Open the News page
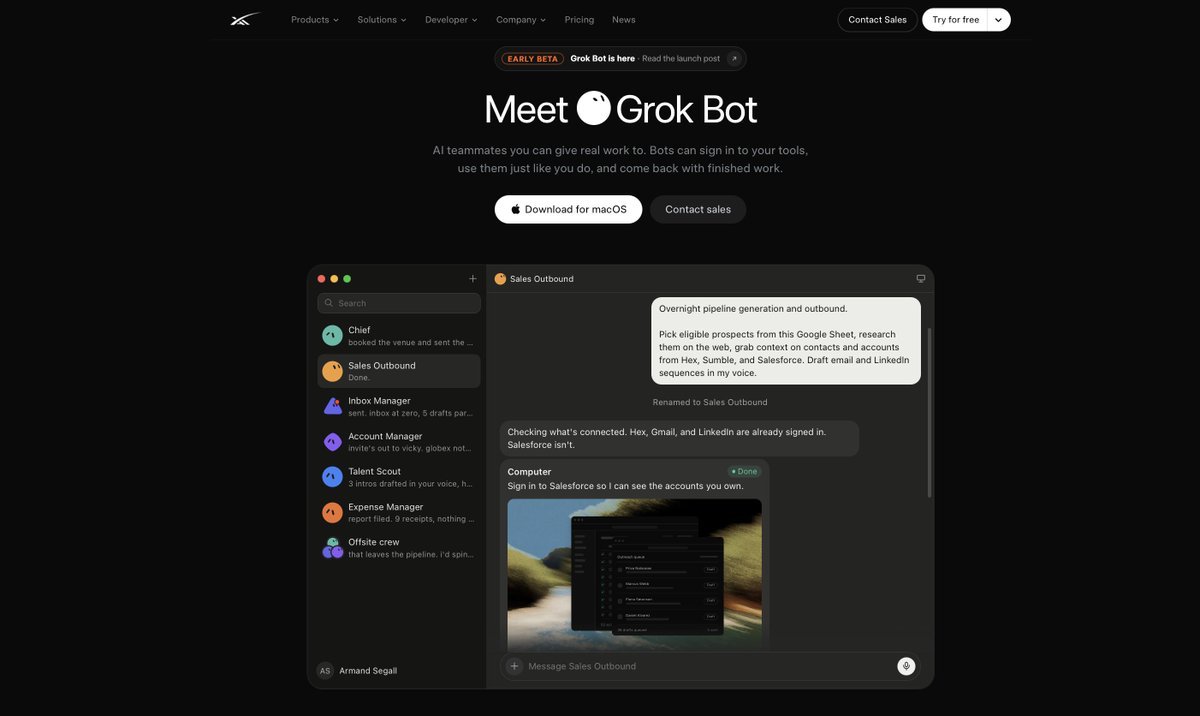 coord(624,20)
